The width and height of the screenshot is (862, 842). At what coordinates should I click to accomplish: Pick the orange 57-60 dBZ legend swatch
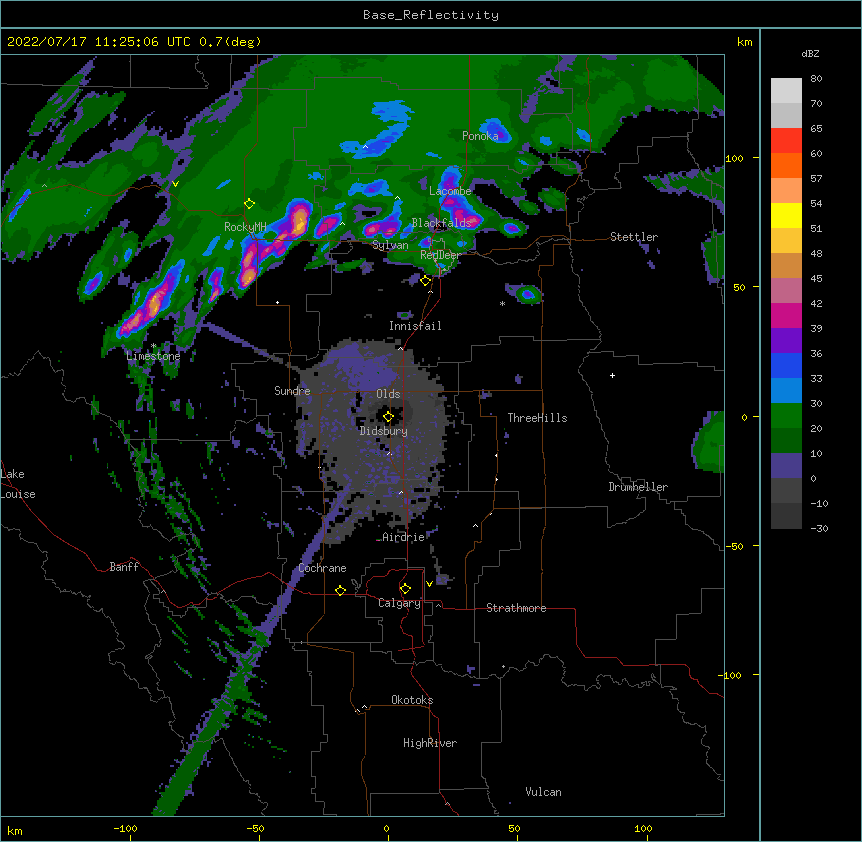coord(786,165)
